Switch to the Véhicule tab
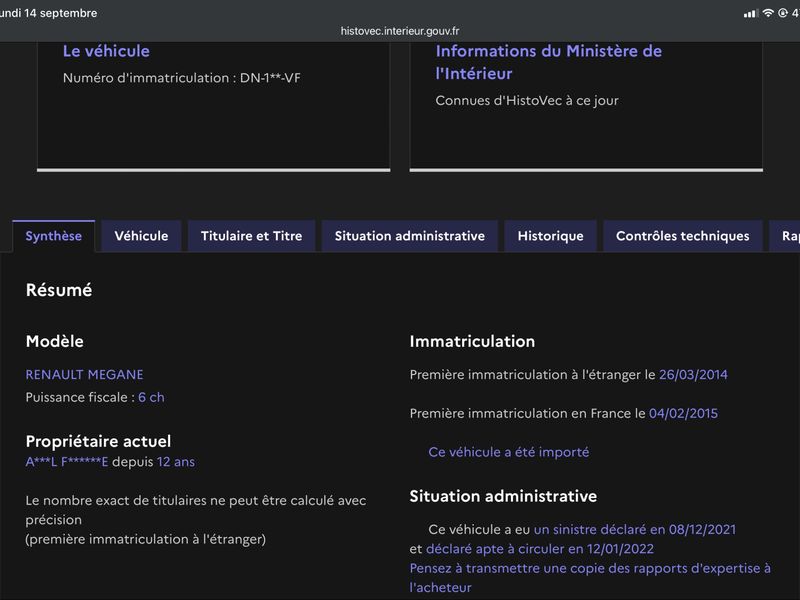The image size is (800, 600). (141, 236)
